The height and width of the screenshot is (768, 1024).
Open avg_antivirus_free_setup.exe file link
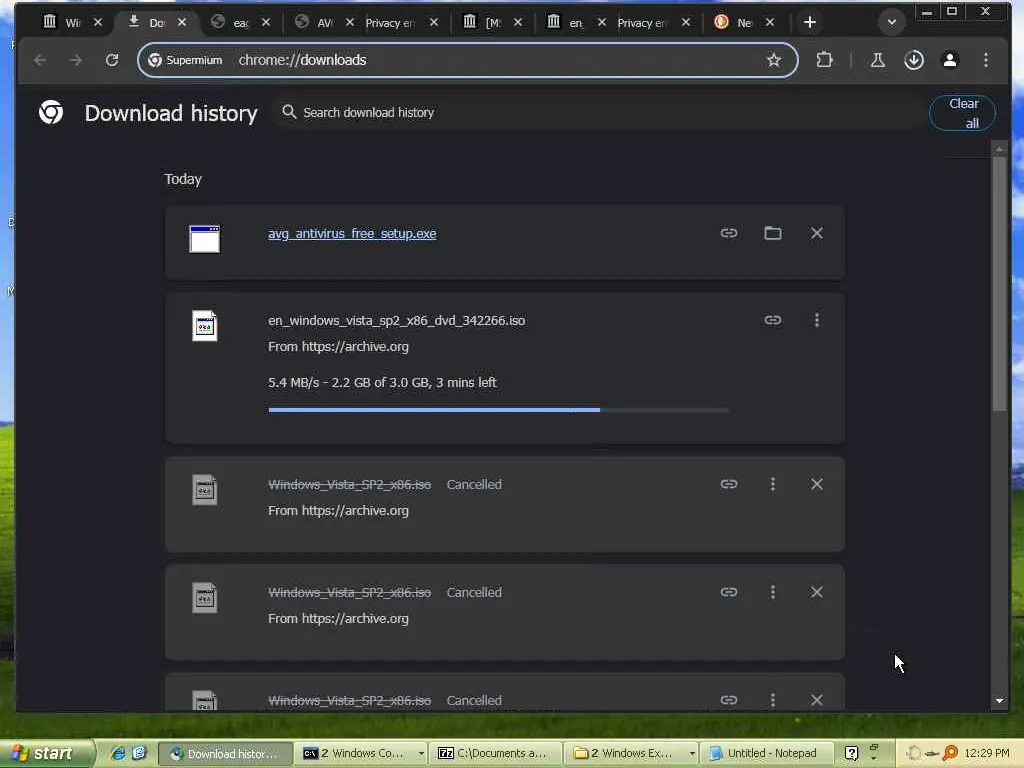(352, 234)
